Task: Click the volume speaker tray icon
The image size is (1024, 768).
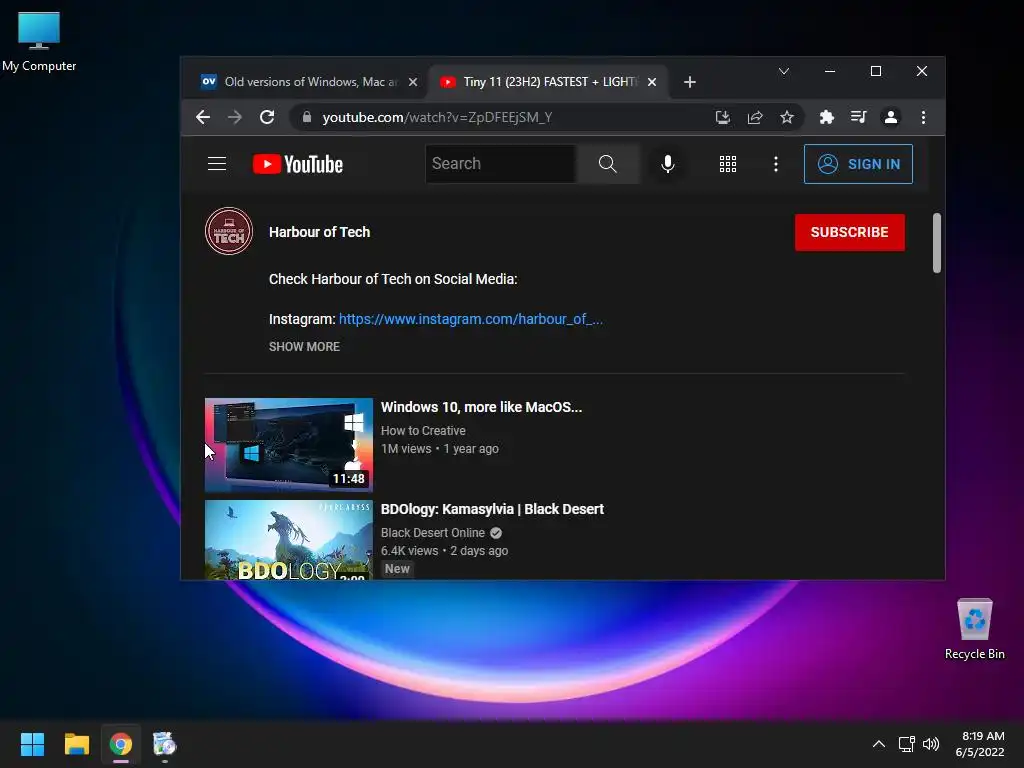Action: tap(931, 744)
